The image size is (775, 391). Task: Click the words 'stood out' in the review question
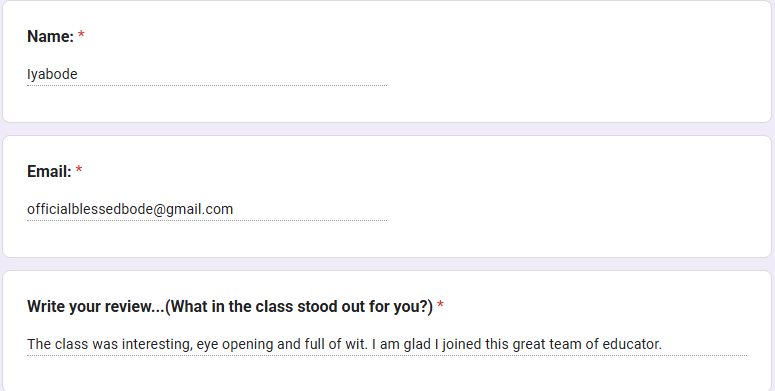[x=305, y=306]
